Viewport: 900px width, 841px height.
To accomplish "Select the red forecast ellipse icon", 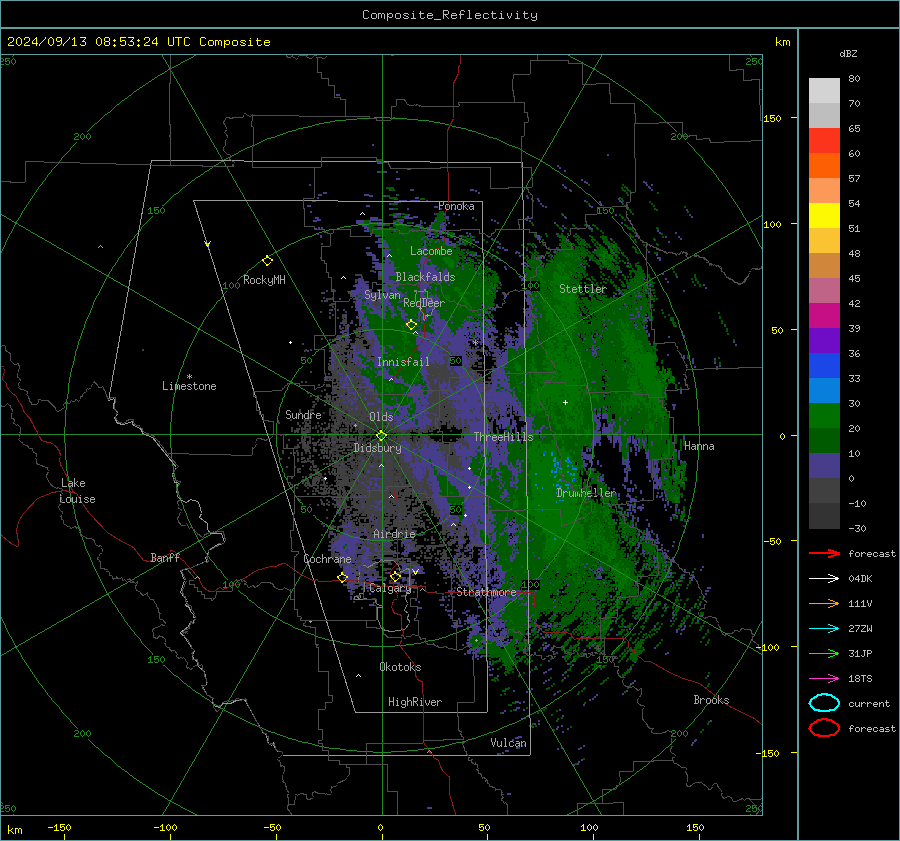I will coord(824,728).
